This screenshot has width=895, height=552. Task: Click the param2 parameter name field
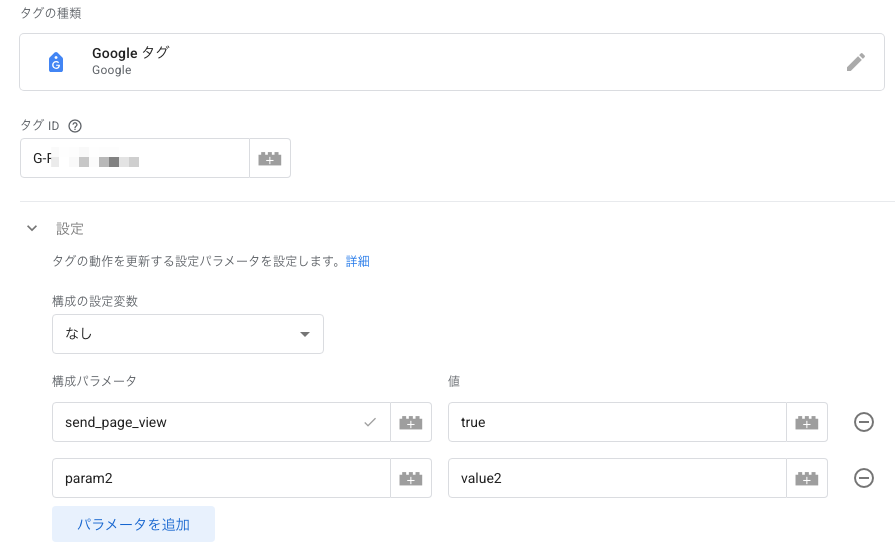[x=221, y=478]
